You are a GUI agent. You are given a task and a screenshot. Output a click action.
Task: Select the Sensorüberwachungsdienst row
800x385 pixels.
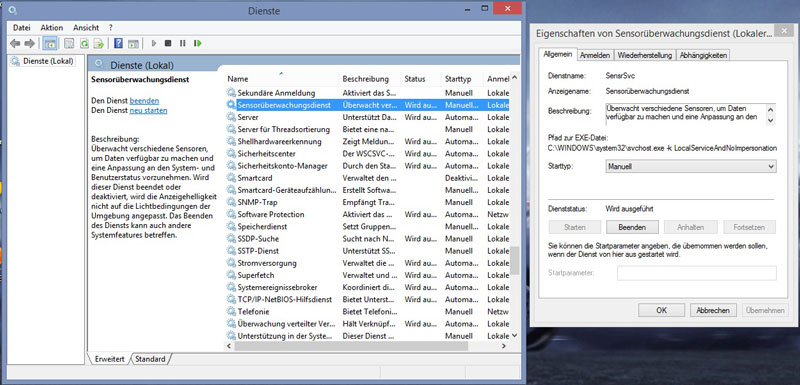click(x=367, y=106)
